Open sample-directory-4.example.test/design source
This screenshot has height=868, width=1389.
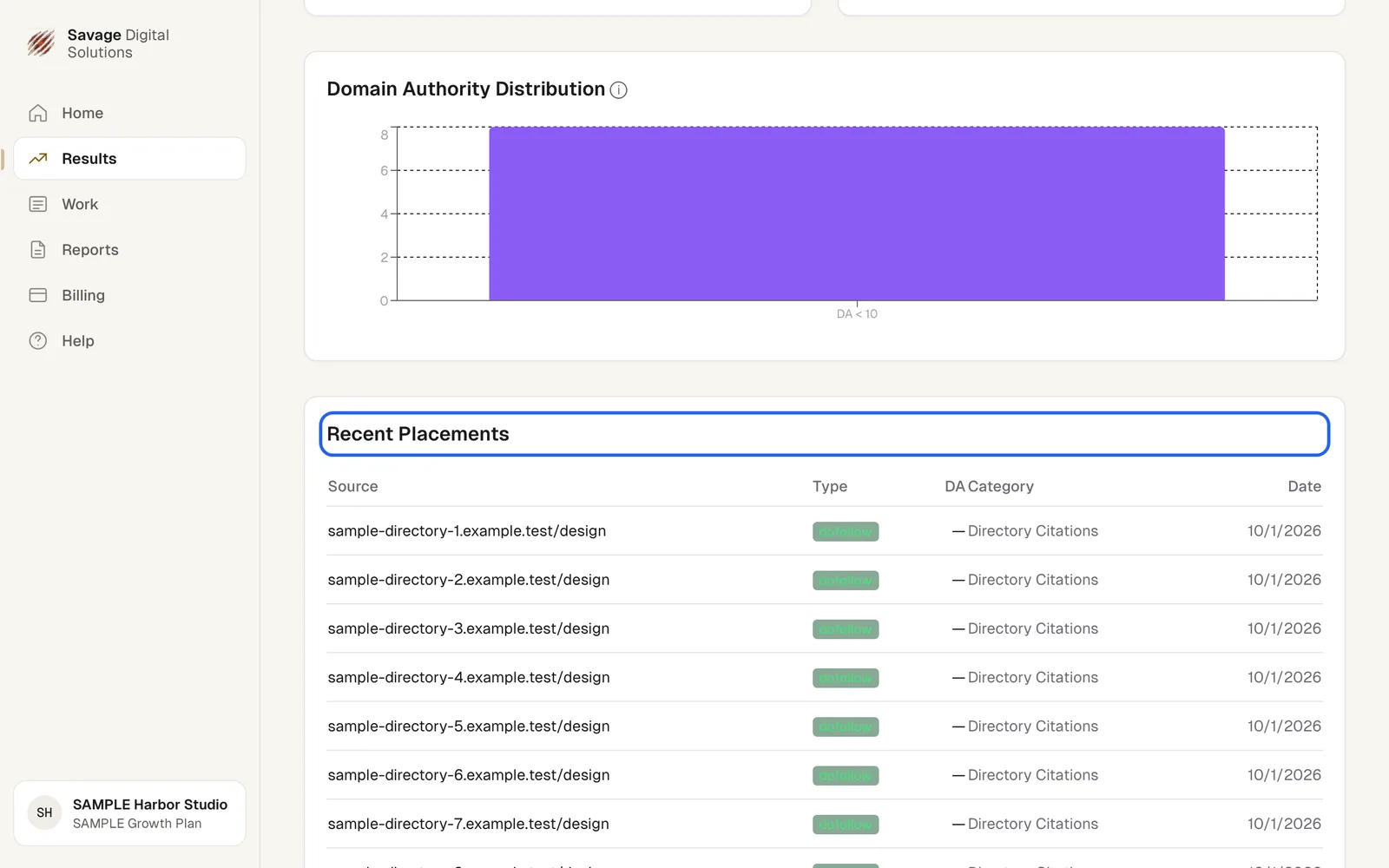coord(469,677)
